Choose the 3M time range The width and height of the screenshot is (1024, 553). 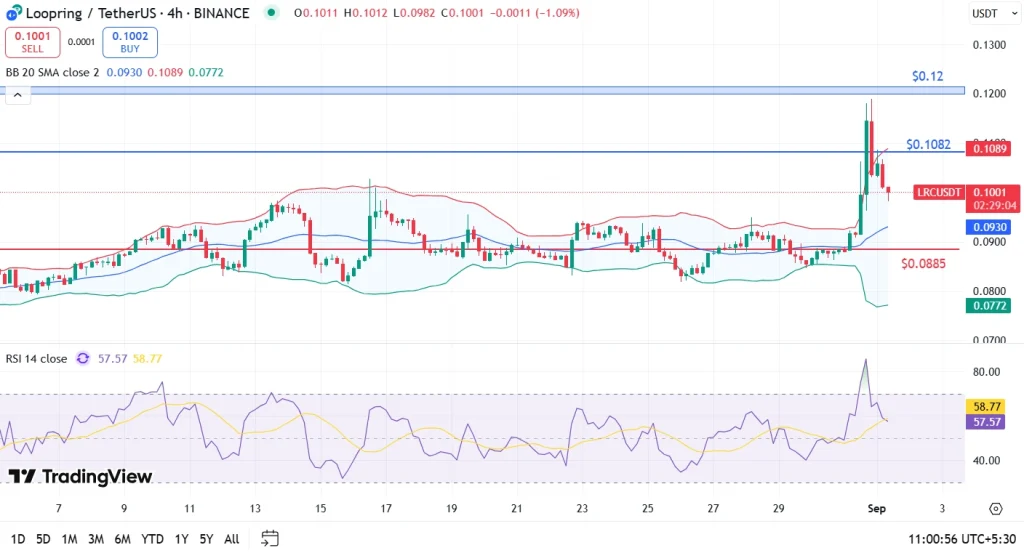96,538
